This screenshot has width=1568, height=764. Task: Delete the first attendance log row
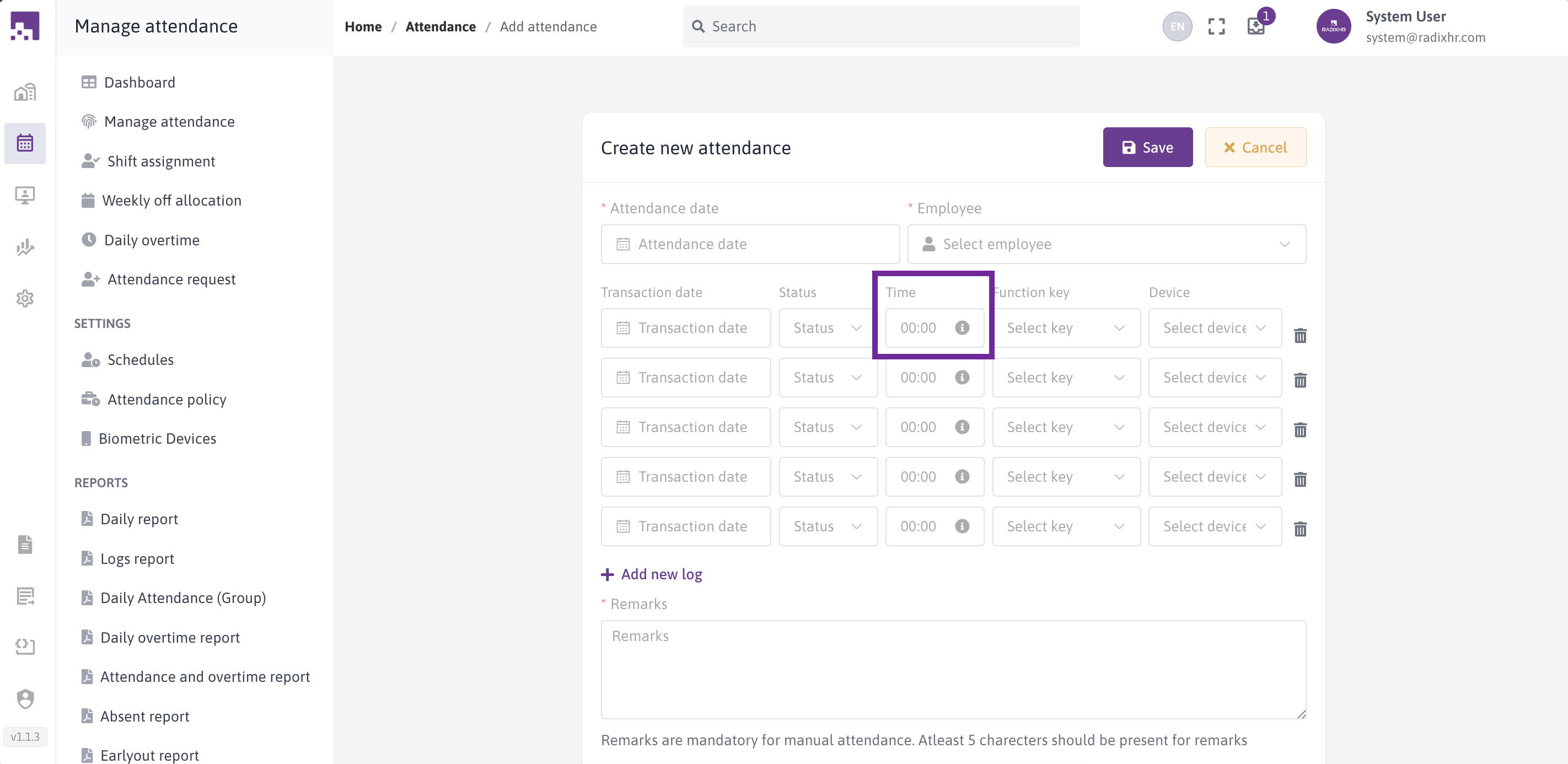(x=1300, y=336)
